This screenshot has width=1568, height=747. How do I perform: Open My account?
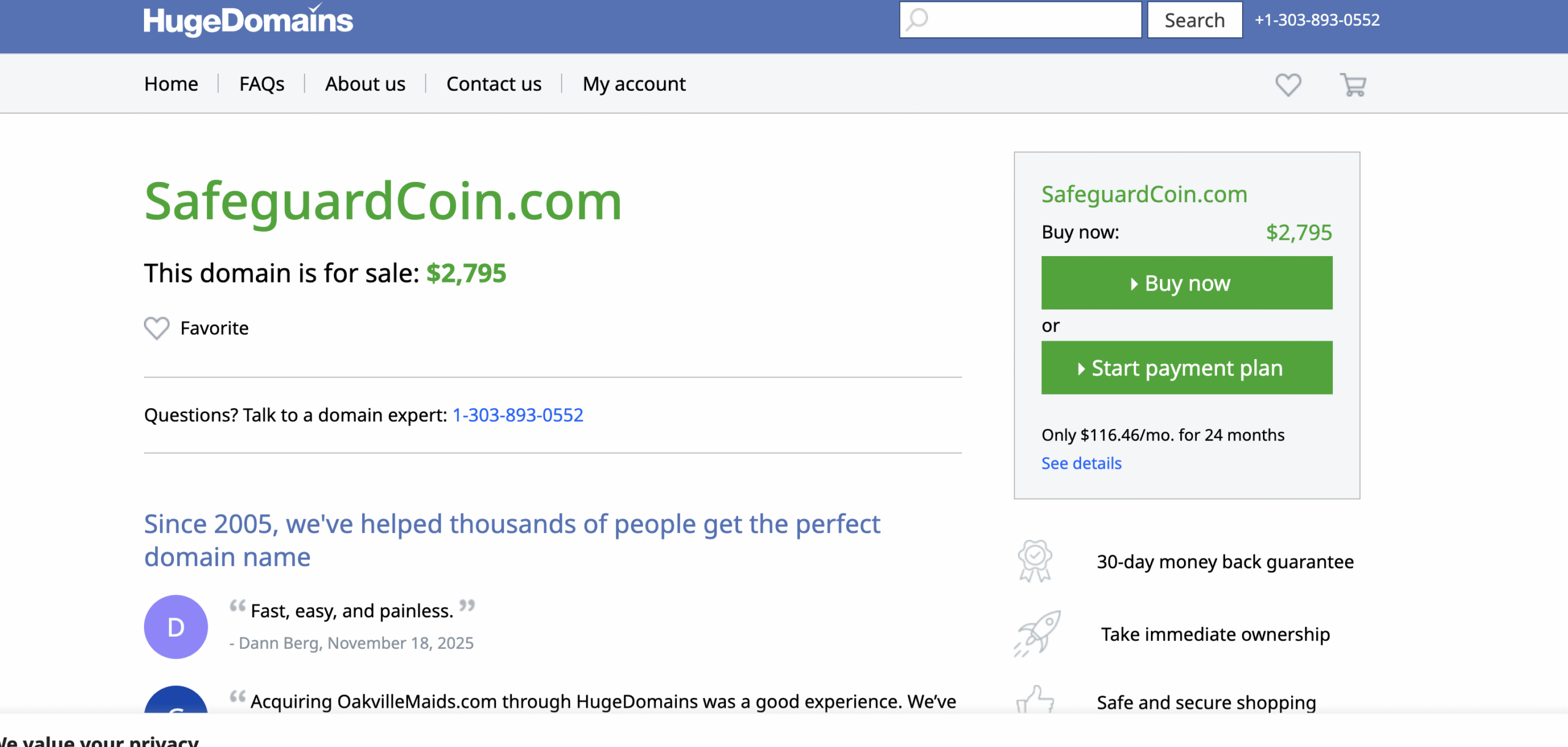[x=633, y=83]
